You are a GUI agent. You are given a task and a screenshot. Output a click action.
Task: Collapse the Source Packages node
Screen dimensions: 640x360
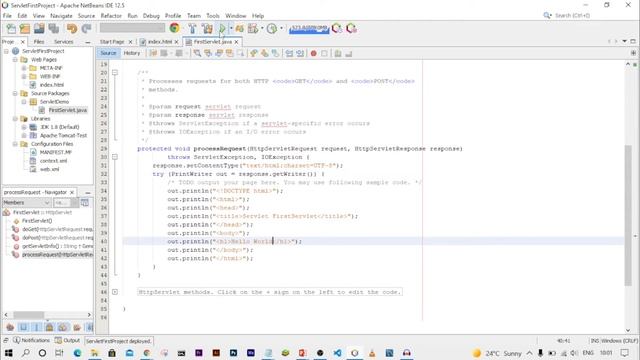pyautogui.click(x=15, y=93)
